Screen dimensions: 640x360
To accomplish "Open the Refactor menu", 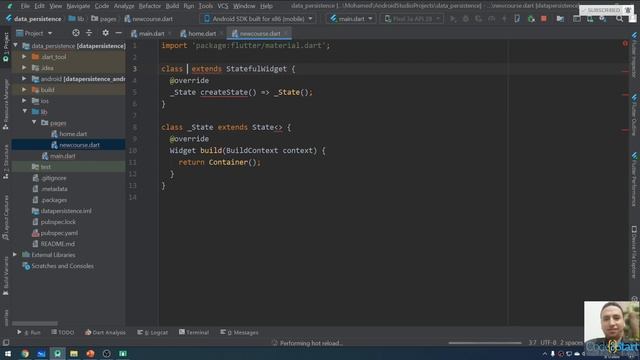I will [149, 6].
